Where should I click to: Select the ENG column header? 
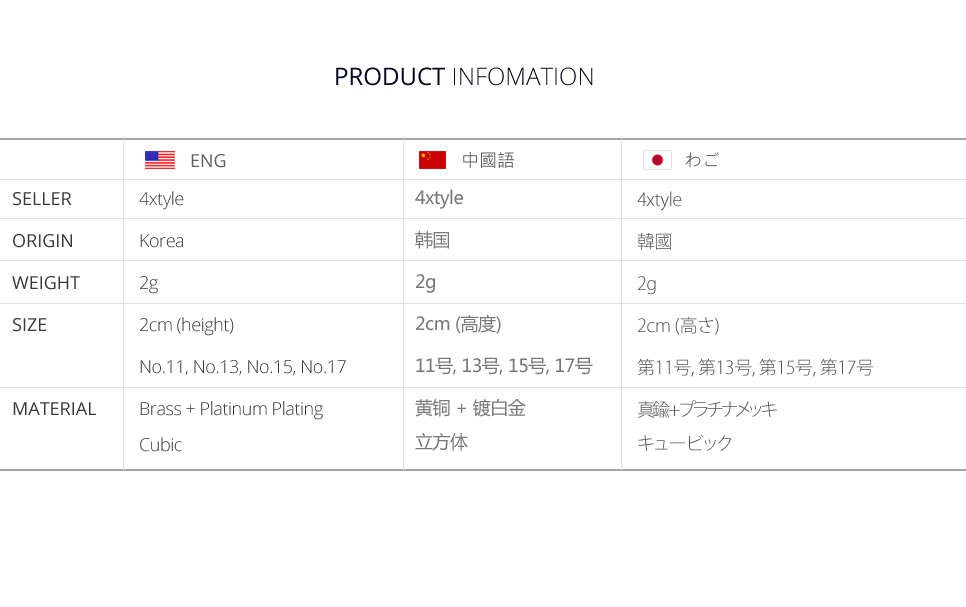point(208,161)
